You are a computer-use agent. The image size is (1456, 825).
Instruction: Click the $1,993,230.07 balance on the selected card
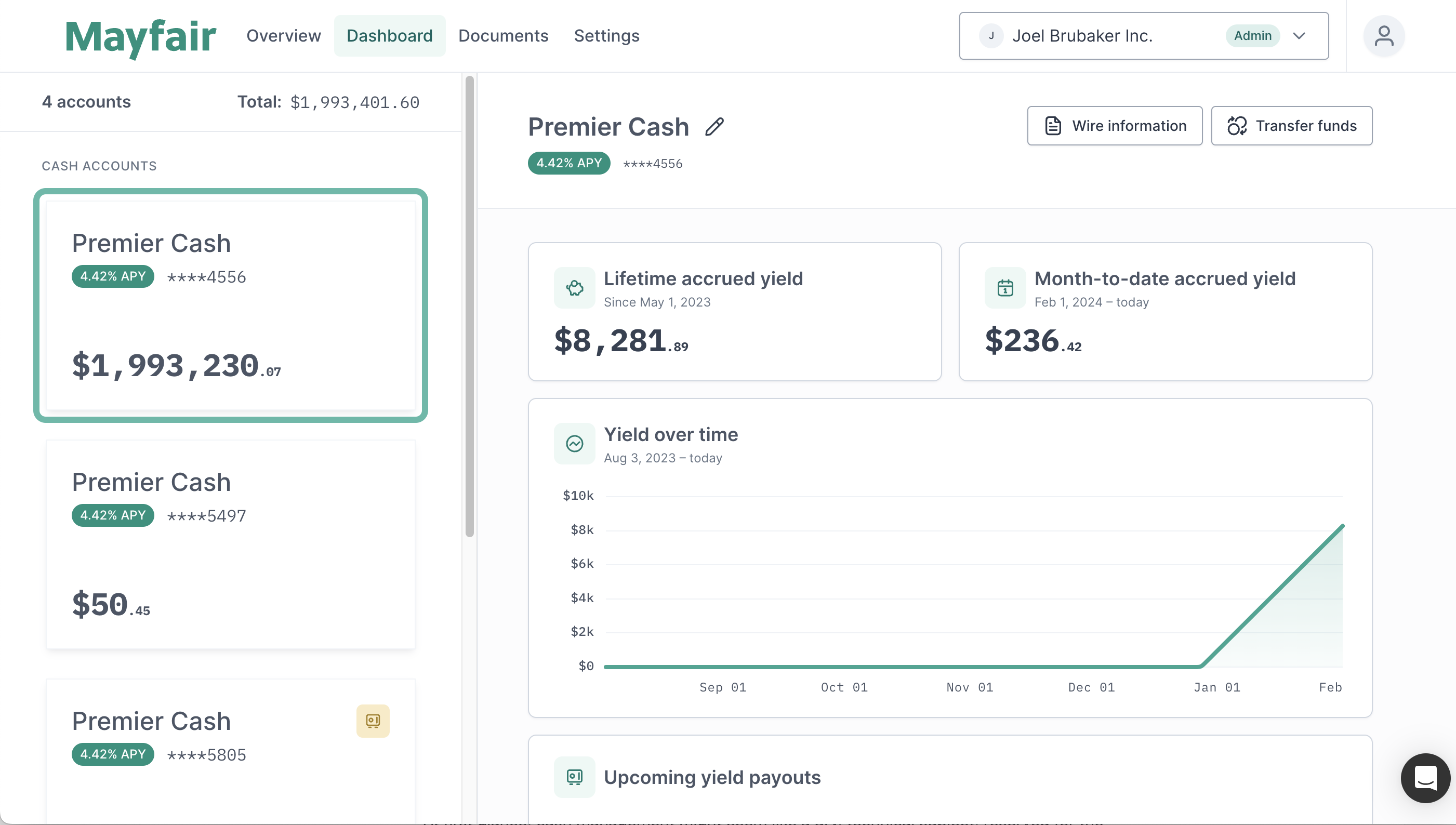[x=176, y=366]
